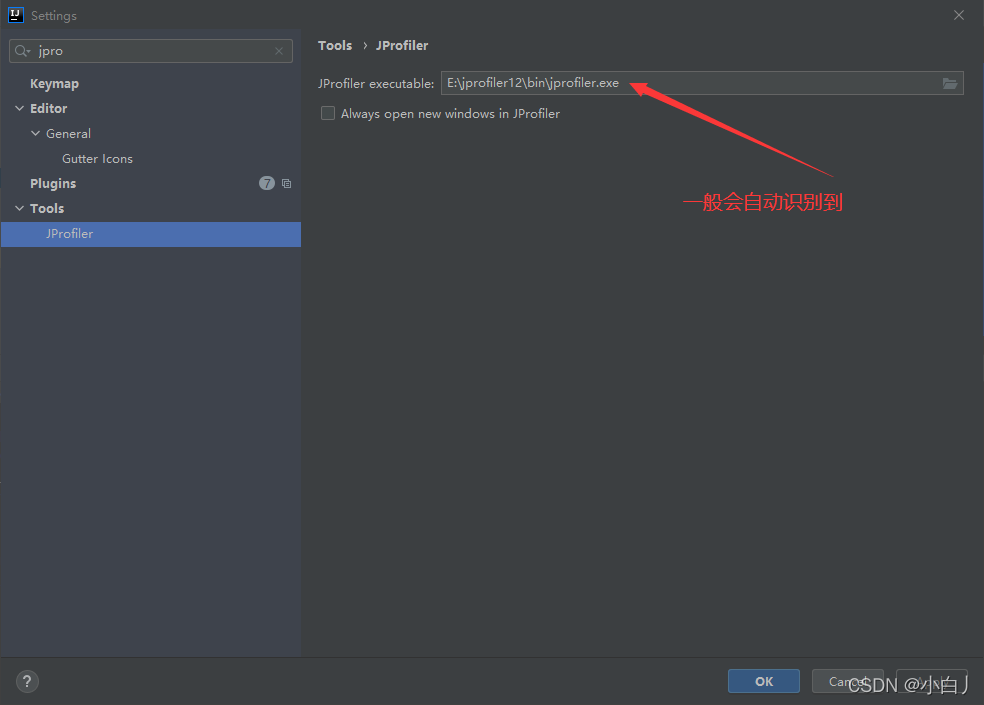
Task: Click the JProfiler executable path field
Action: pyautogui.click(x=702, y=83)
